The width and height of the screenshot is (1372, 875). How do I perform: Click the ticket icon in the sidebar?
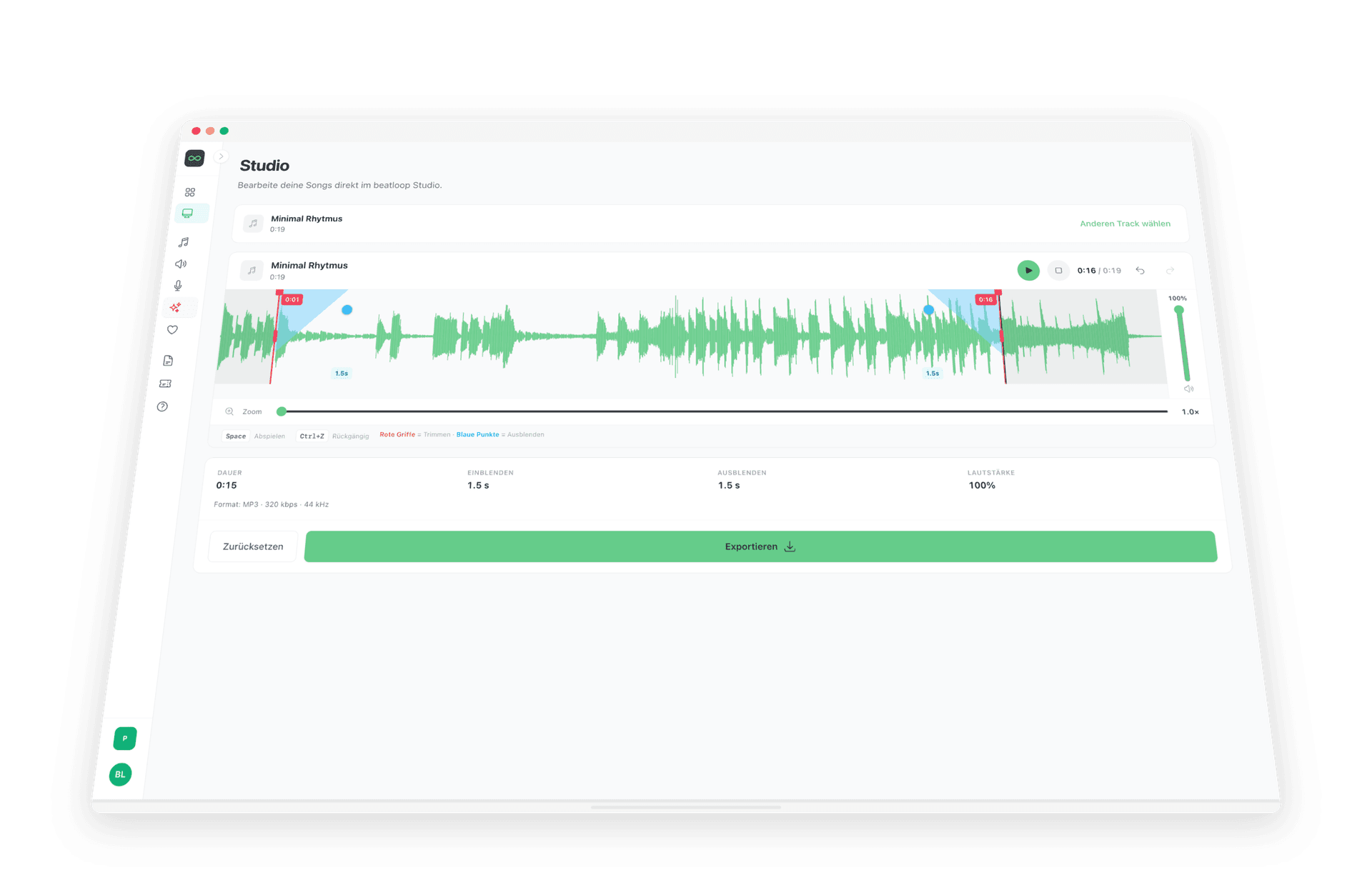click(164, 384)
